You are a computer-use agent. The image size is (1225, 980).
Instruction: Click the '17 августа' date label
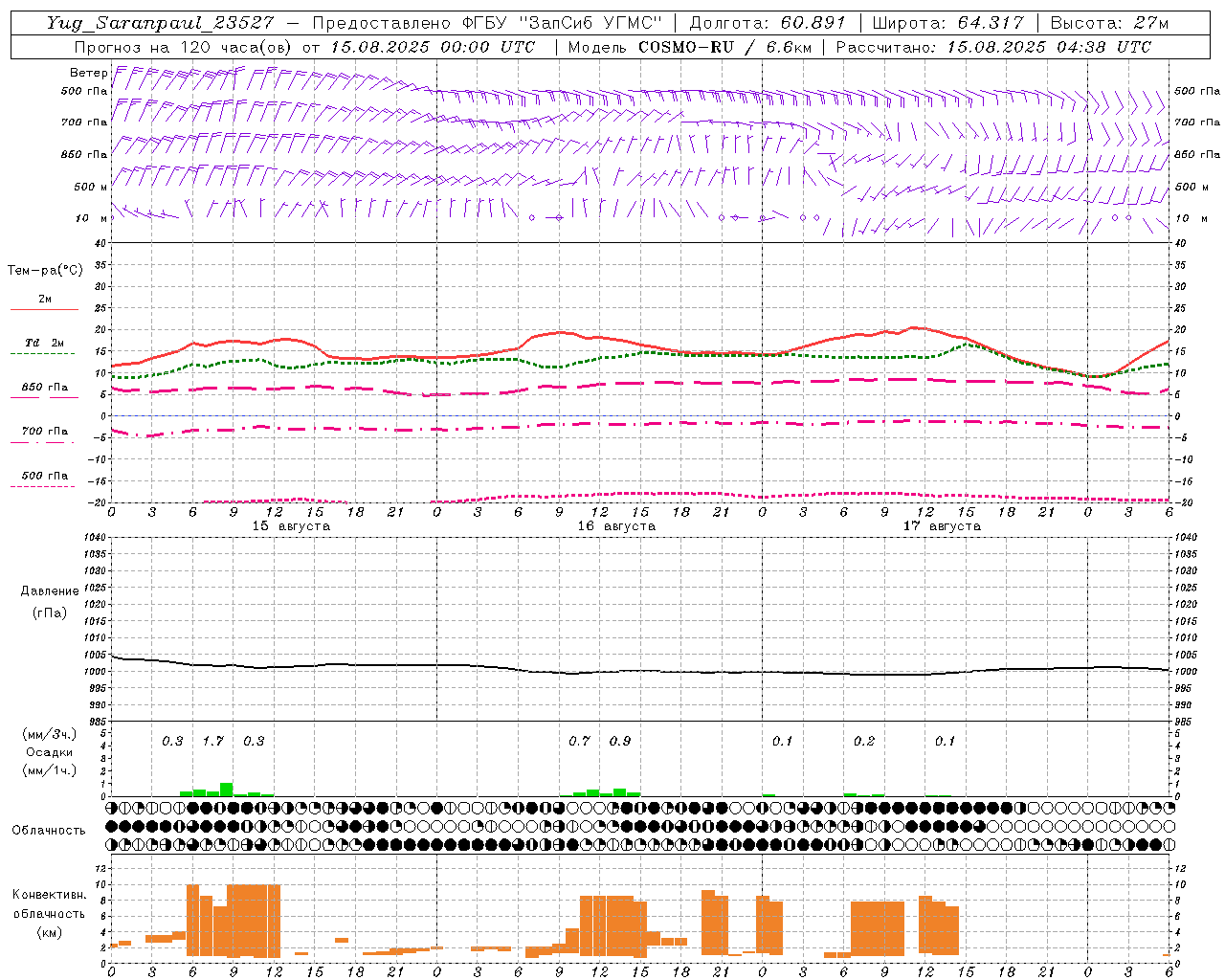pos(942,526)
